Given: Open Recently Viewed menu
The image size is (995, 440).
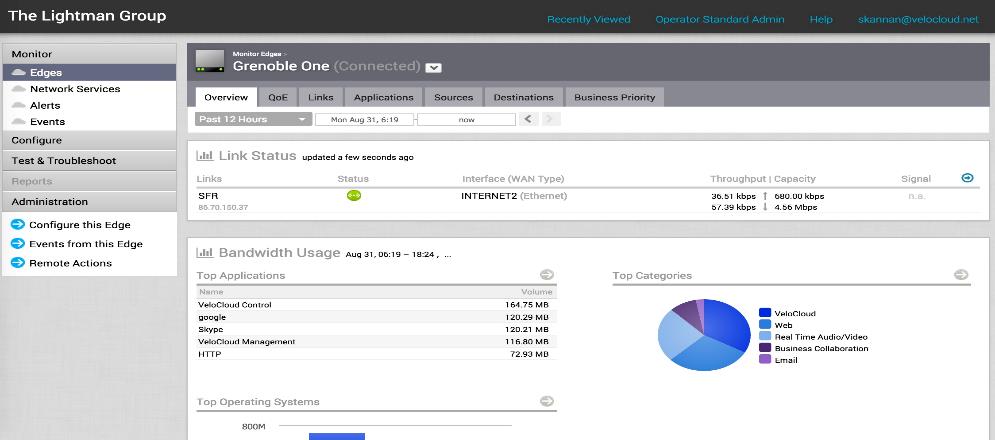Looking at the screenshot, I should tap(589, 19).
